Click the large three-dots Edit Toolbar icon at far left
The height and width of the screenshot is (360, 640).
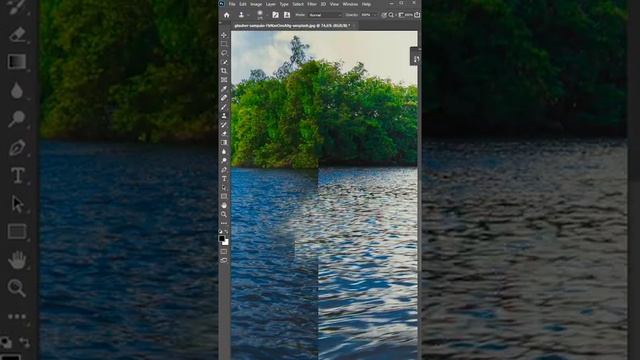pyautogui.click(x=17, y=316)
